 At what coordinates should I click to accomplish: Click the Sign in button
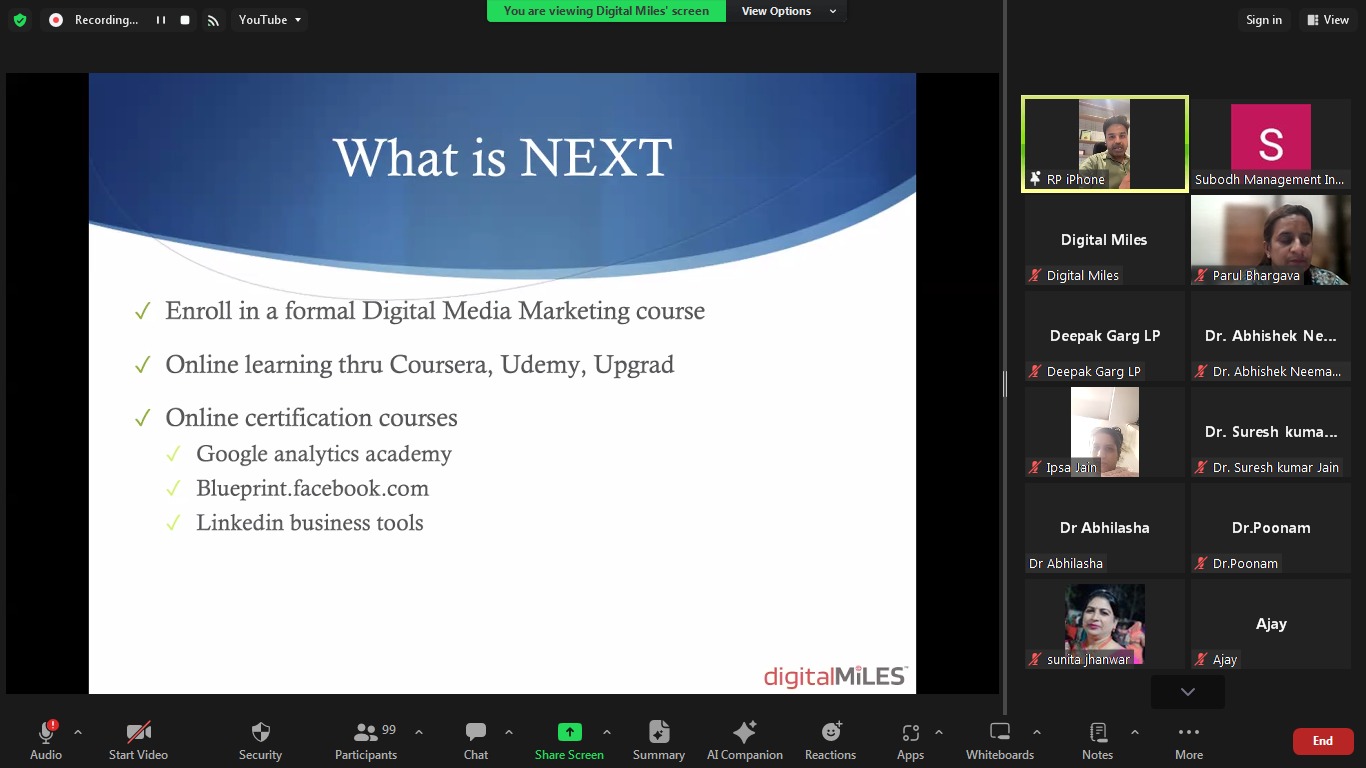tap(1263, 20)
